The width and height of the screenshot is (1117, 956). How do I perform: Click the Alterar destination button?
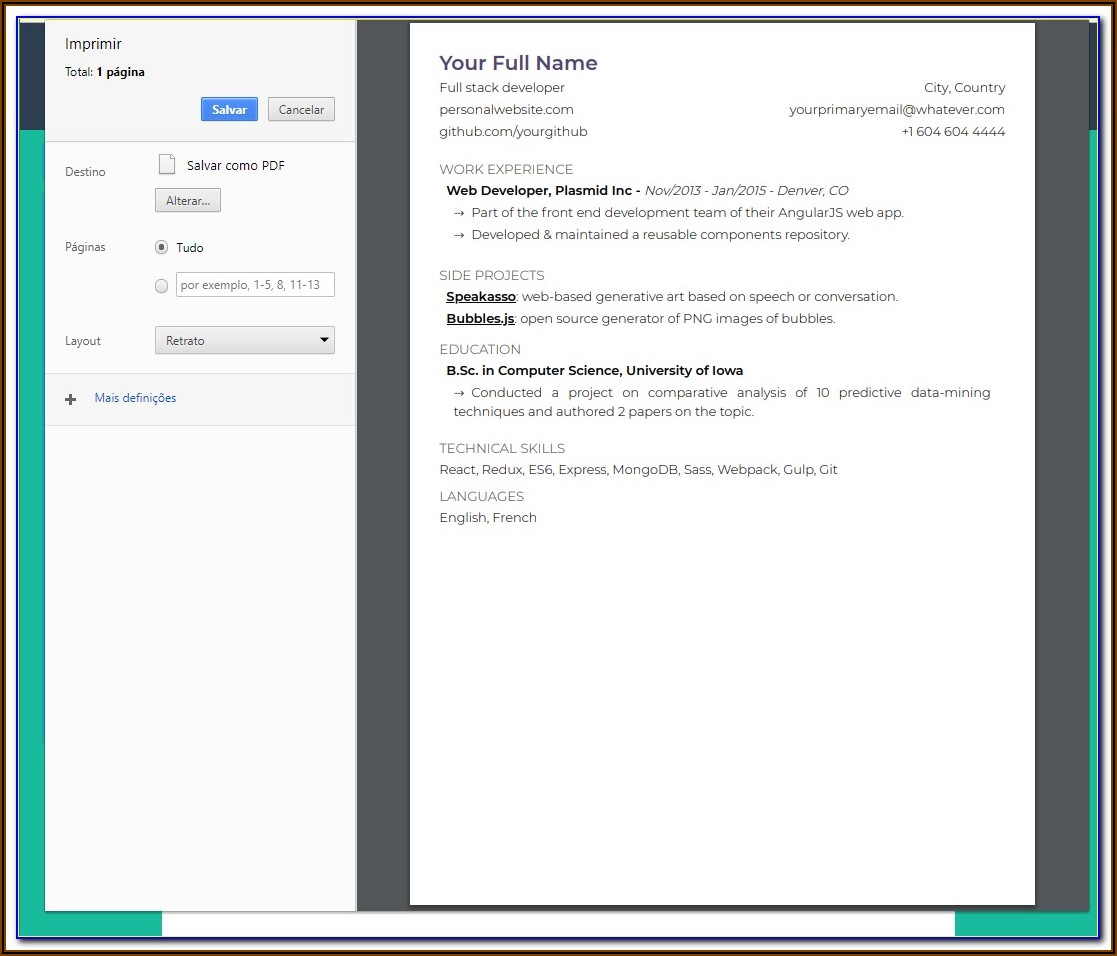pos(187,200)
